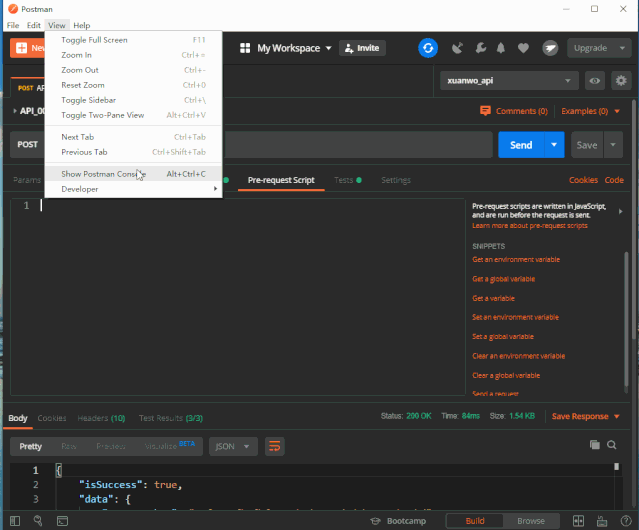
Task: Open JSON format dropdown
Action: (233, 446)
